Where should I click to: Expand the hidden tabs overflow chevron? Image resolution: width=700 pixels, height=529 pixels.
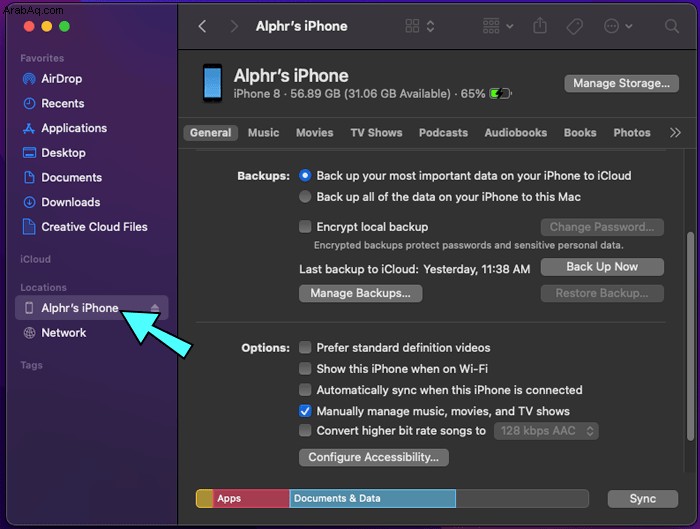tap(675, 132)
